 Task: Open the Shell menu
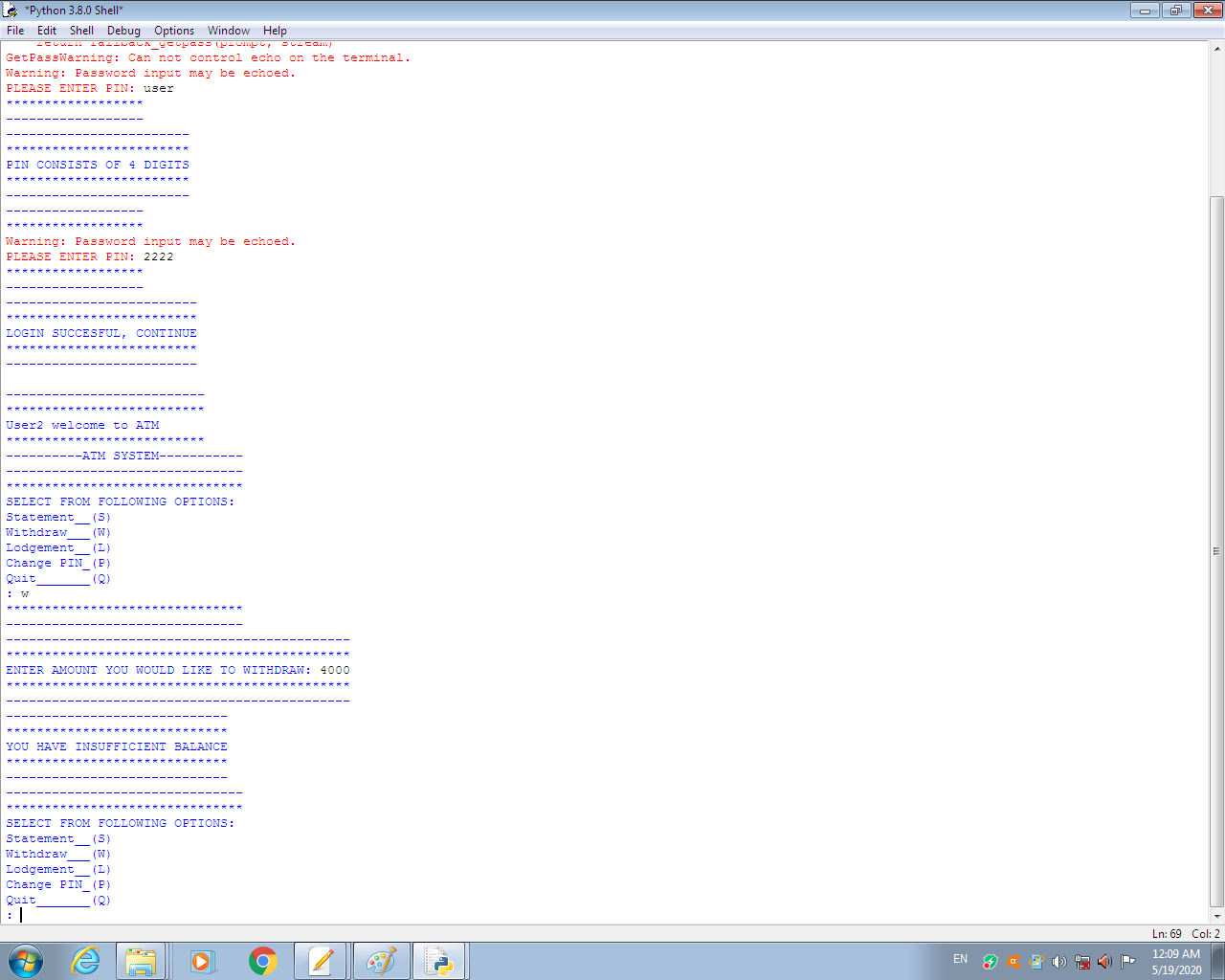click(82, 31)
